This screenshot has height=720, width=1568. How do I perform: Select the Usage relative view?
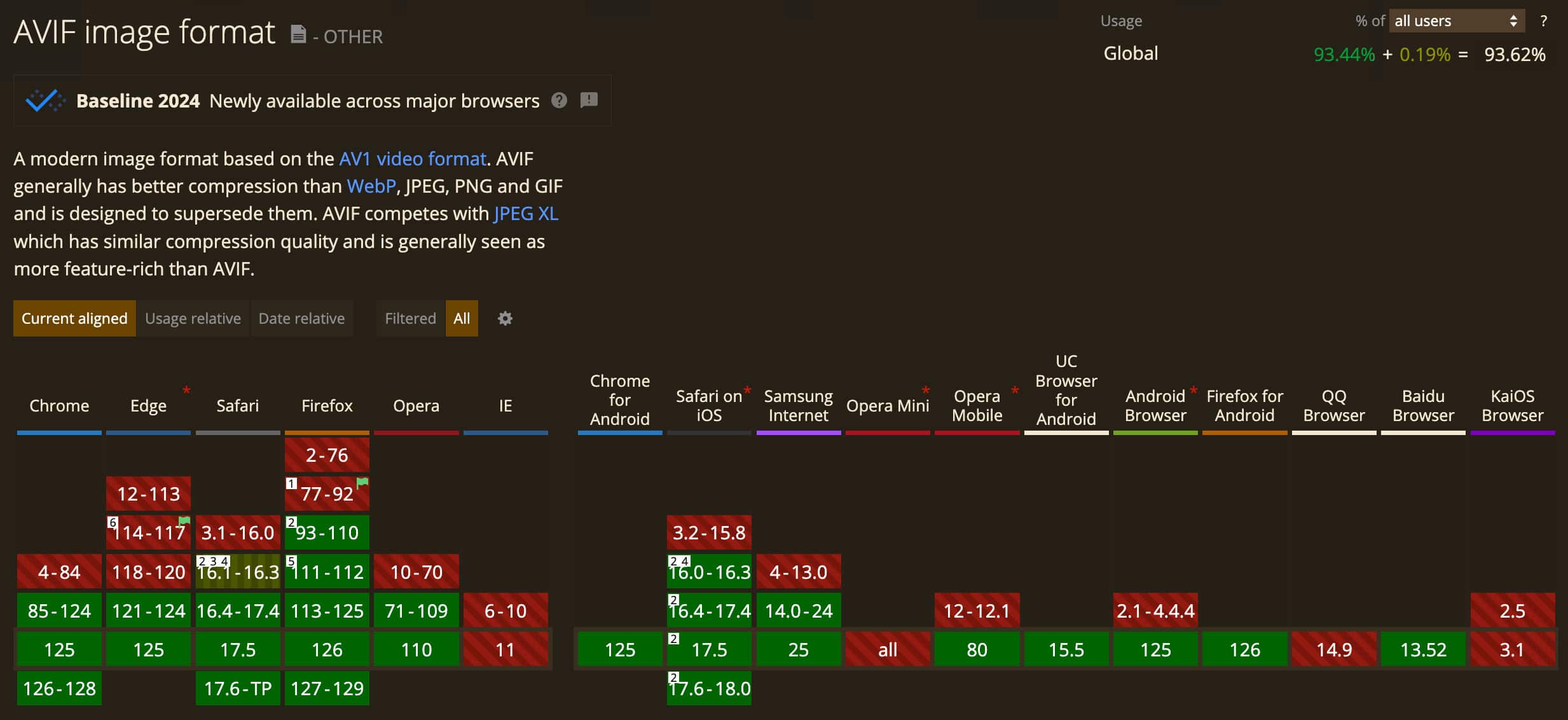[x=193, y=319]
